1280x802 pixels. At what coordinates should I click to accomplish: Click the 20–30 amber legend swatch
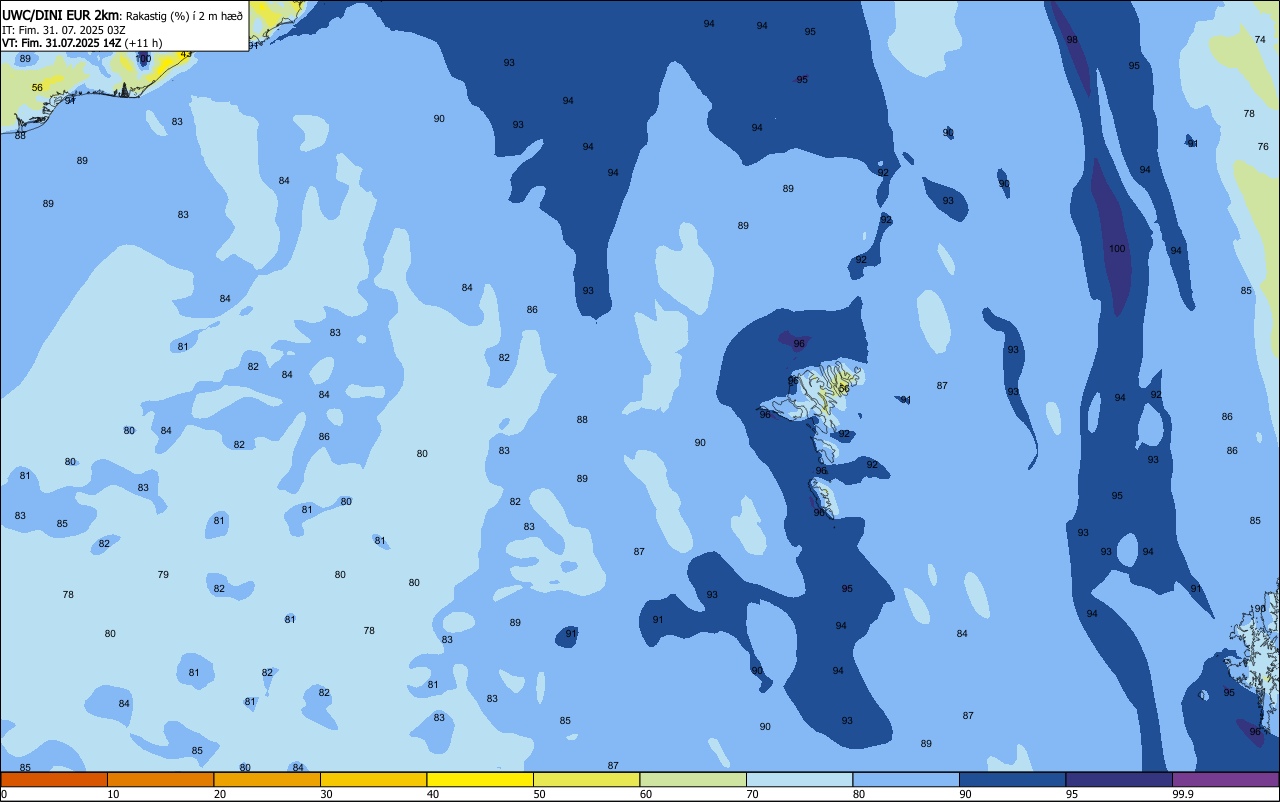coord(267,779)
